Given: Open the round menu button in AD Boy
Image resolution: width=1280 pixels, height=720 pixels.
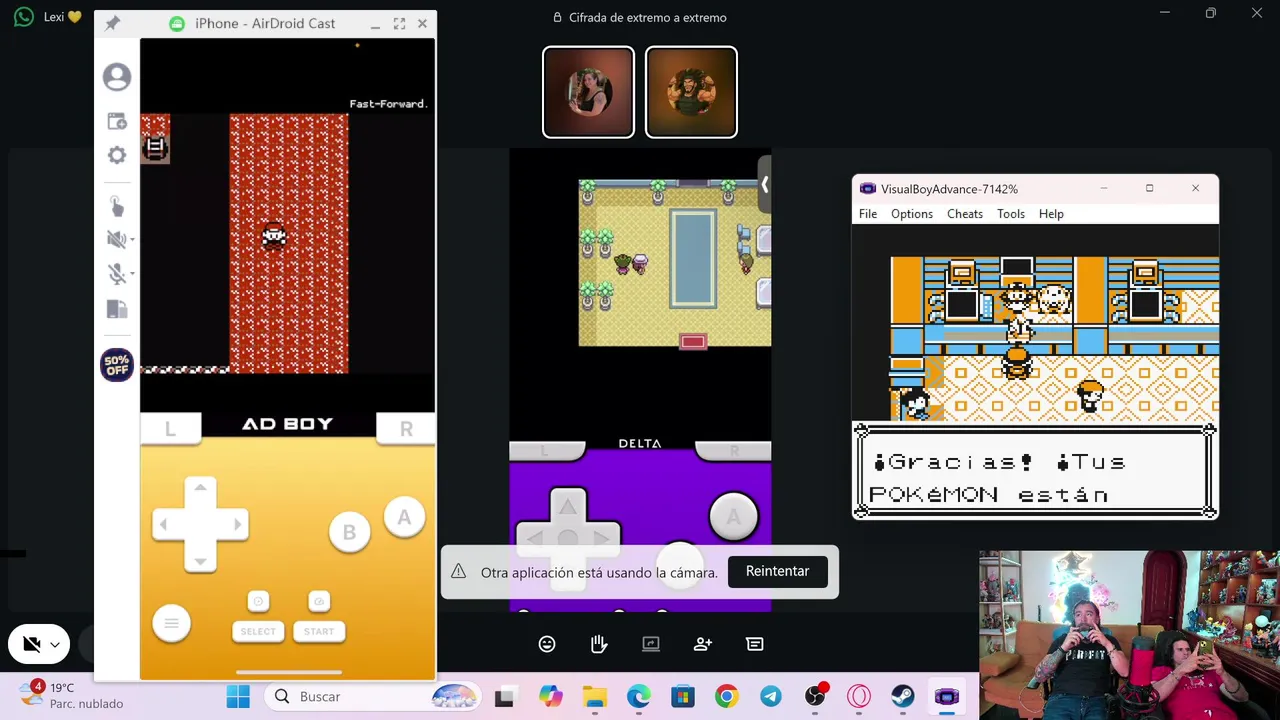Looking at the screenshot, I should (x=171, y=624).
